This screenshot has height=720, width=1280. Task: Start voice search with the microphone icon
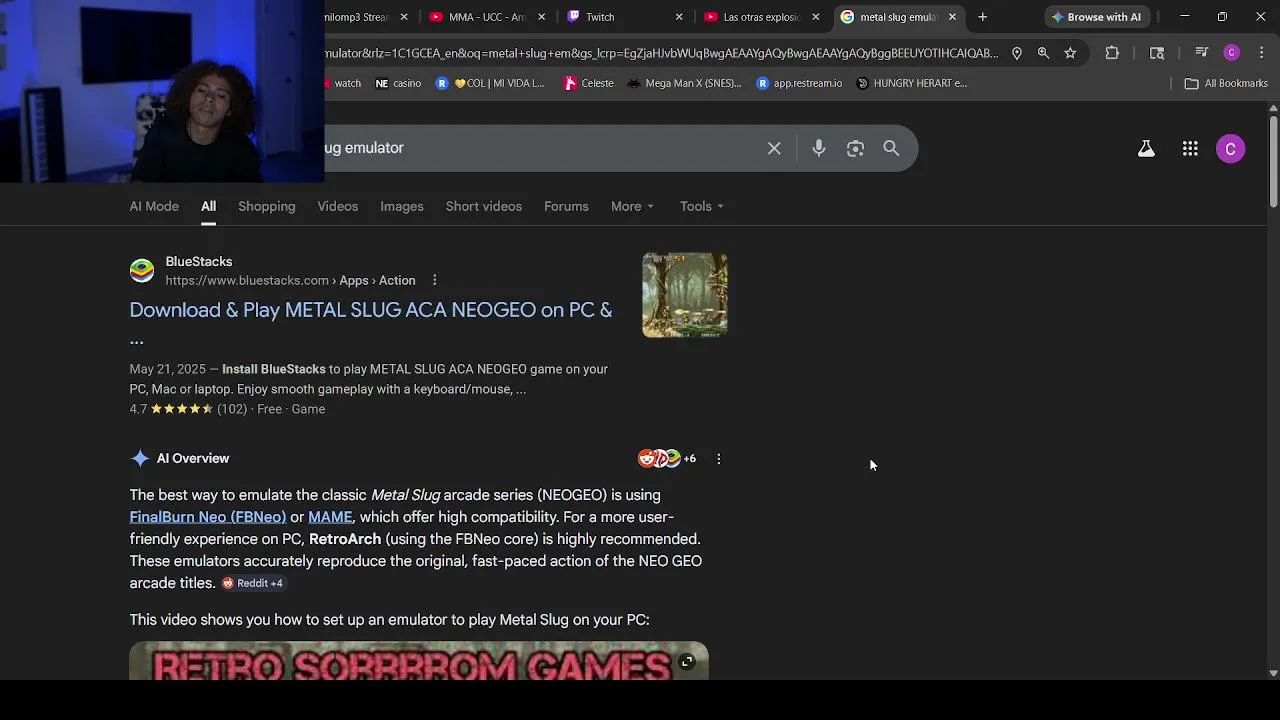[x=819, y=148]
